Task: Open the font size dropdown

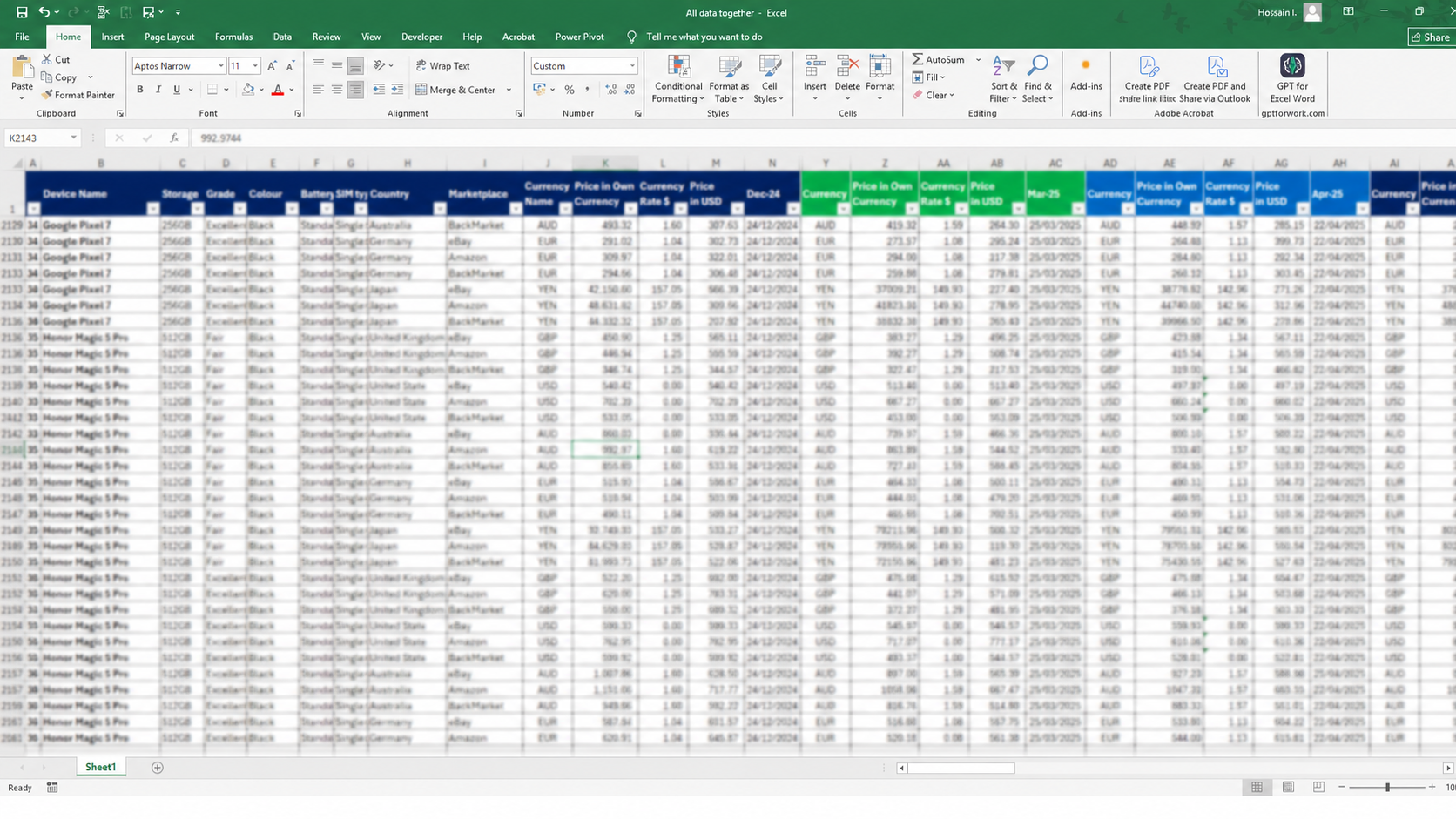Action: tap(255, 66)
